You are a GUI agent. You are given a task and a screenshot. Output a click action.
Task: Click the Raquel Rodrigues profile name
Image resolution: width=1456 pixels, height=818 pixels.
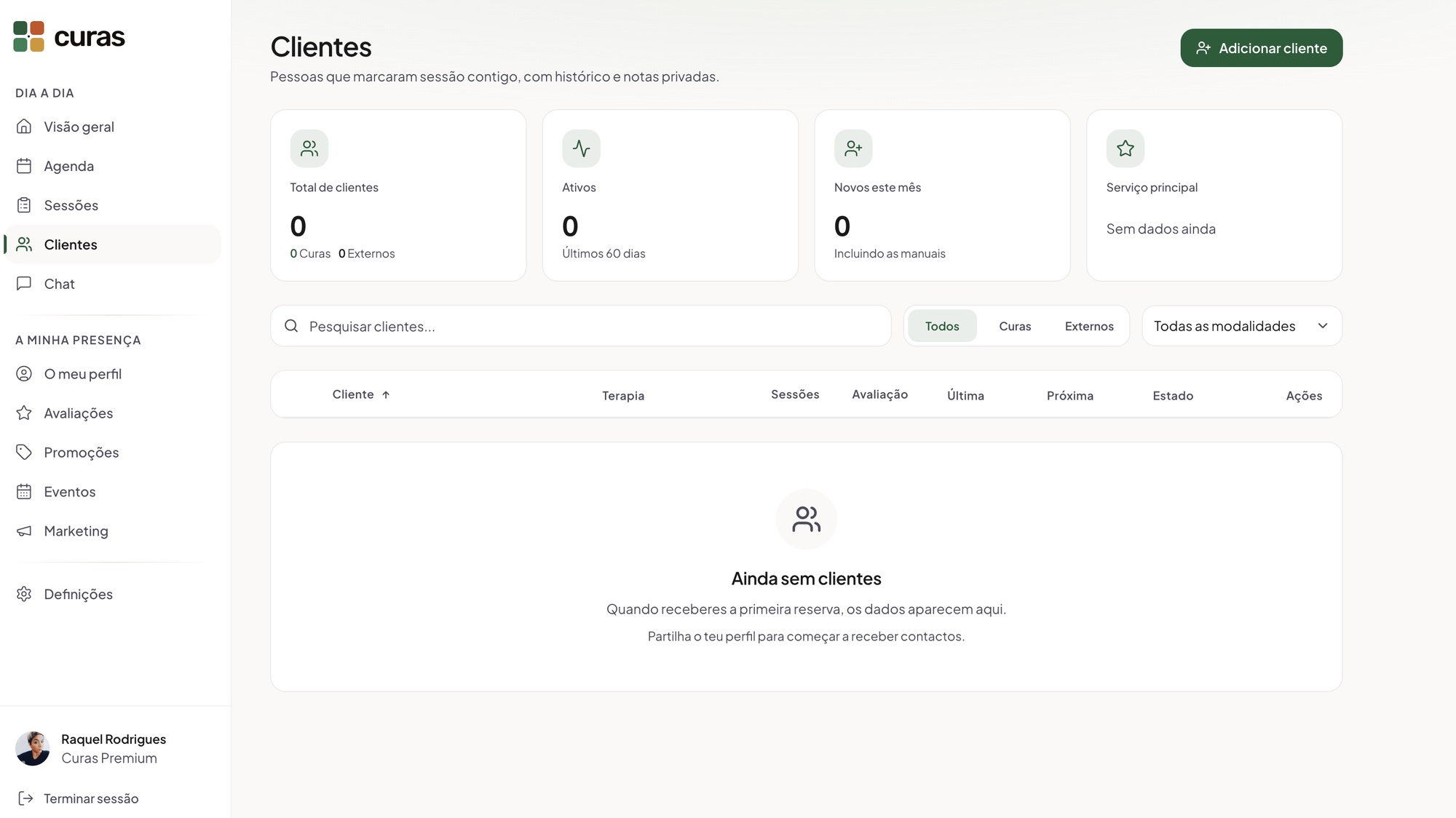coord(114,739)
